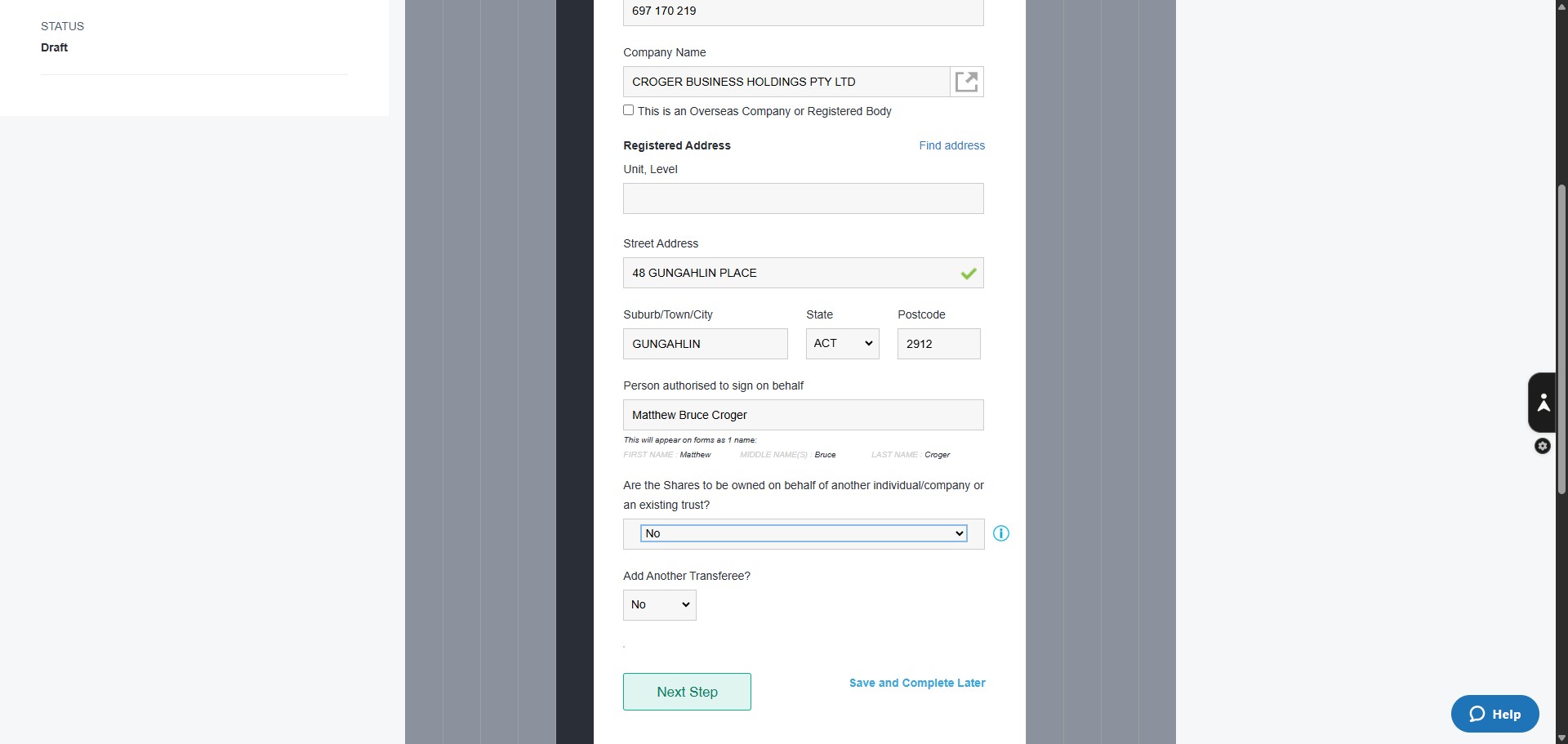Click the Next Step button
Viewport: 1568px width, 744px height.
pyautogui.click(x=687, y=692)
